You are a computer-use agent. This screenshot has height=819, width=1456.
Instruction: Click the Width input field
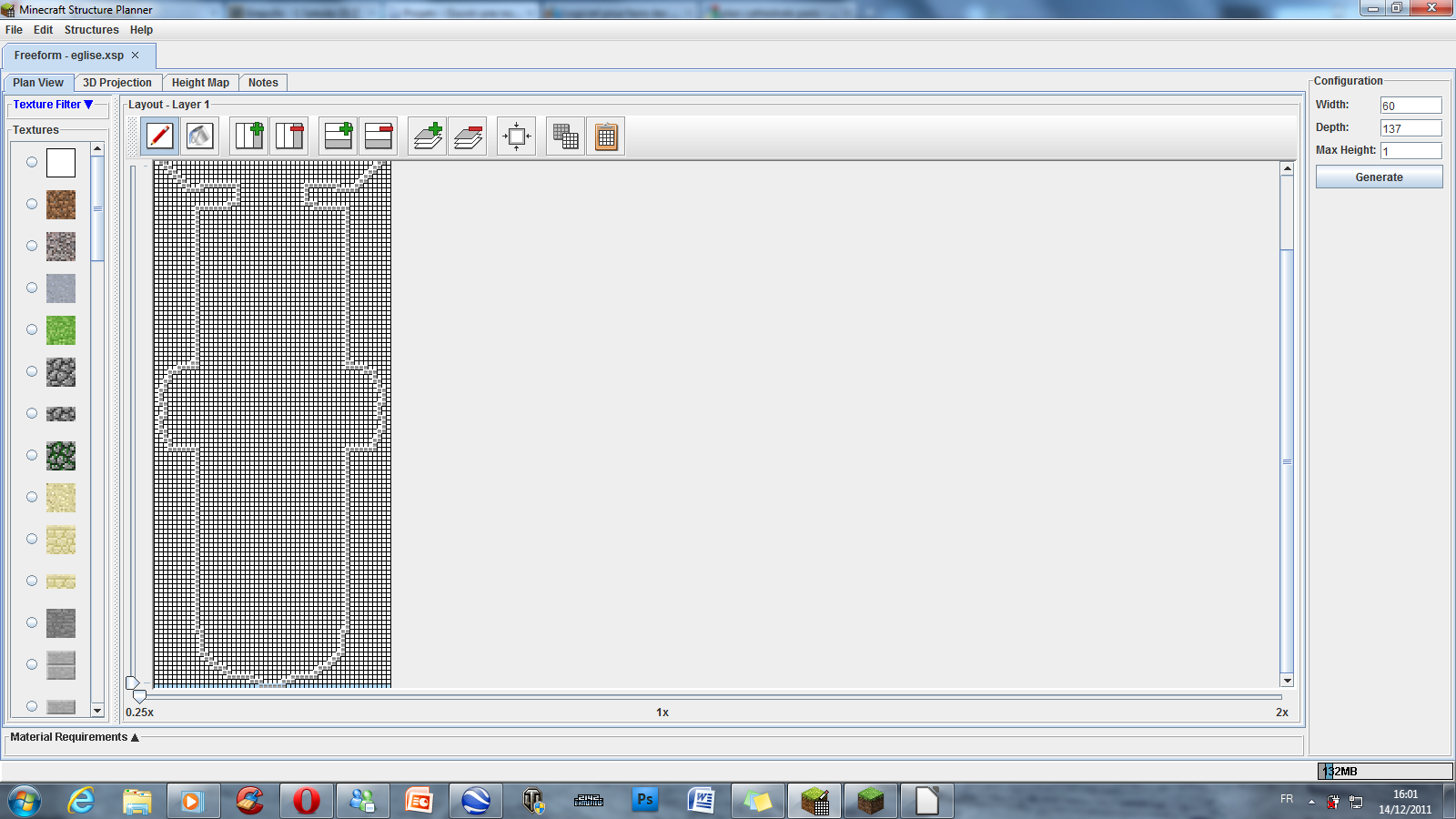[1410, 106]
